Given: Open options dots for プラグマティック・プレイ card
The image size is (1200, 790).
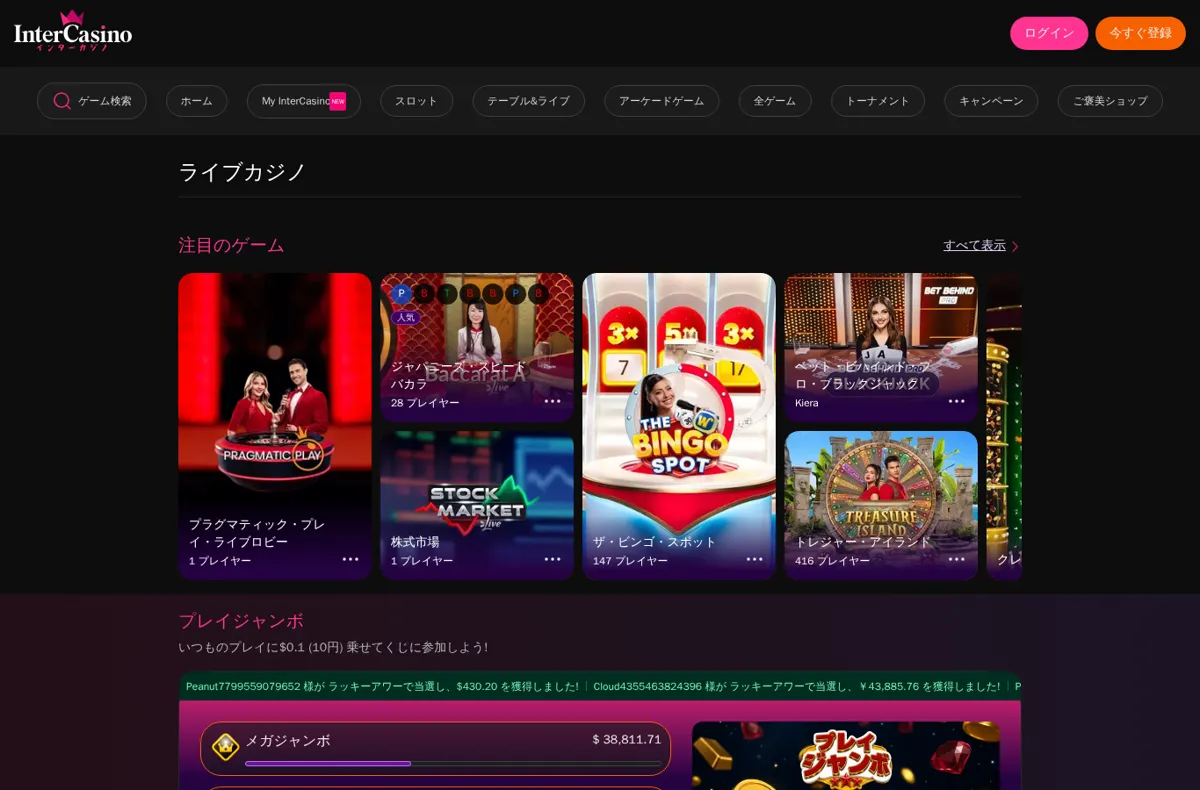Looking at the screenshot, I should pos(350,559).
